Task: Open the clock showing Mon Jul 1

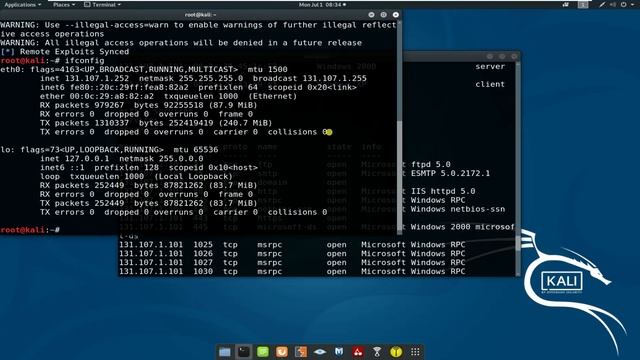Action: [x=322, y=4]
